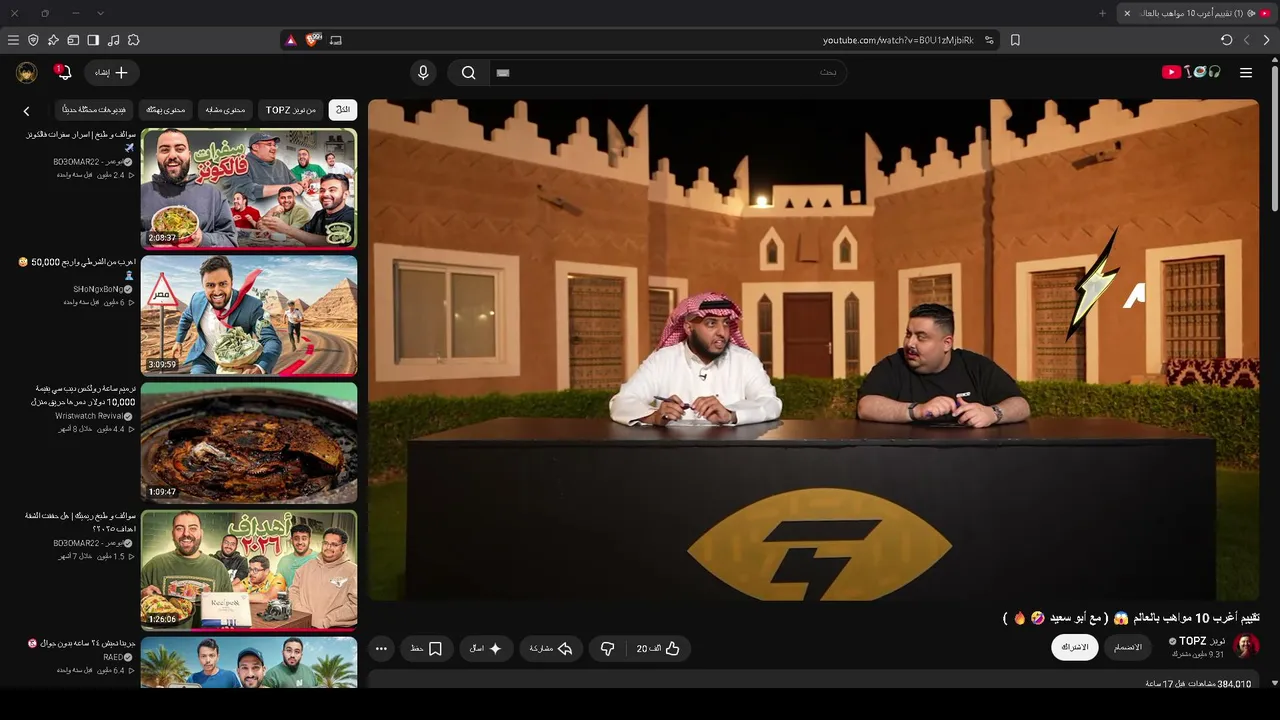Open the Egypt pyramids 3:09:59 video thumbnail

coord(249,315)
